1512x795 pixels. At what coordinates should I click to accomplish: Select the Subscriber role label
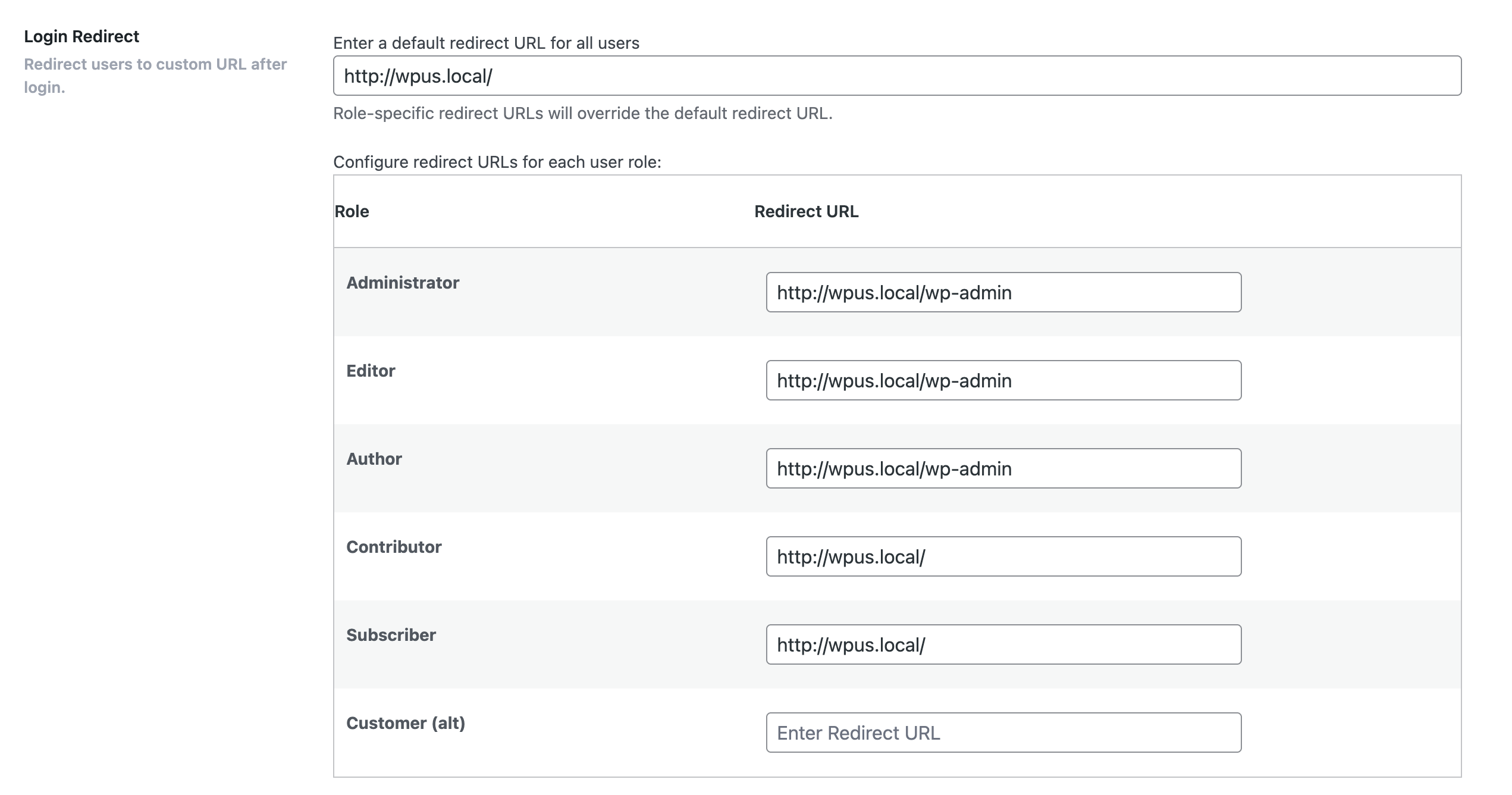point(391,635)
